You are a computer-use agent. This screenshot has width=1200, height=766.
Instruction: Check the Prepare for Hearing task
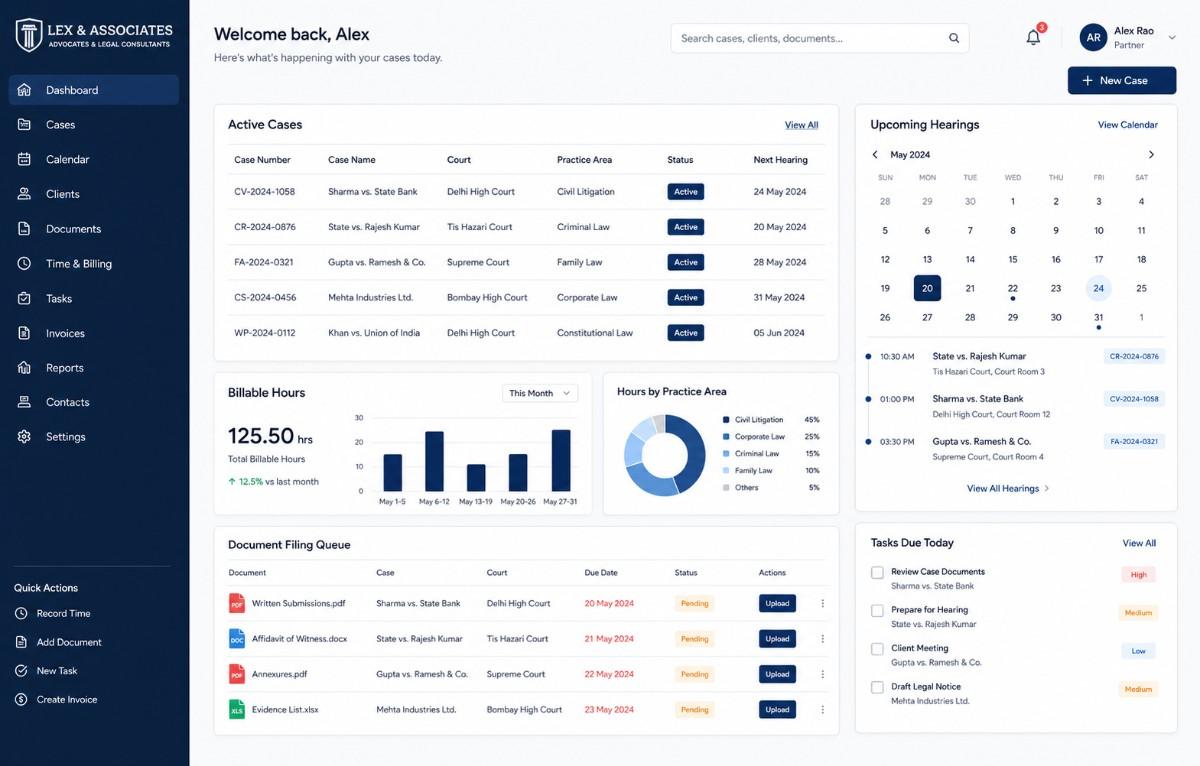point(877,611)
